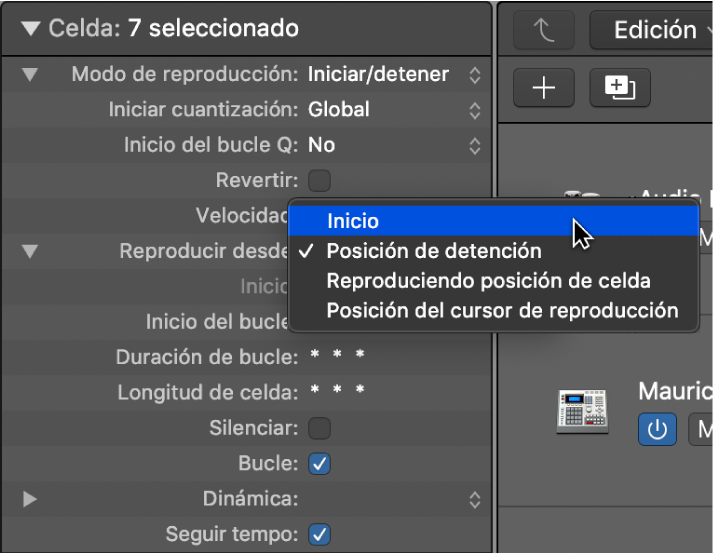This screenshot has height=553, width=713.
Task: Click the drum machine track icon
Action: tap(582, 412)
